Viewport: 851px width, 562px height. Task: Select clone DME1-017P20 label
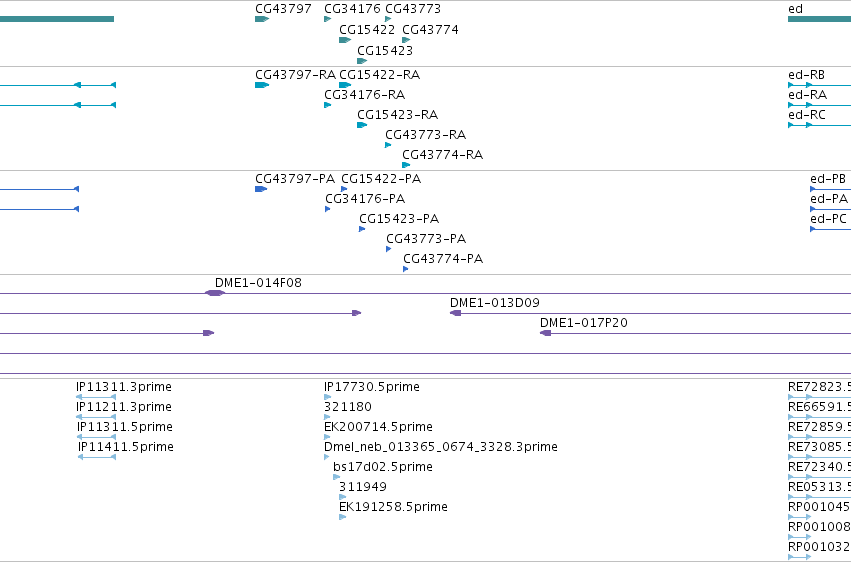pos(584,323)
